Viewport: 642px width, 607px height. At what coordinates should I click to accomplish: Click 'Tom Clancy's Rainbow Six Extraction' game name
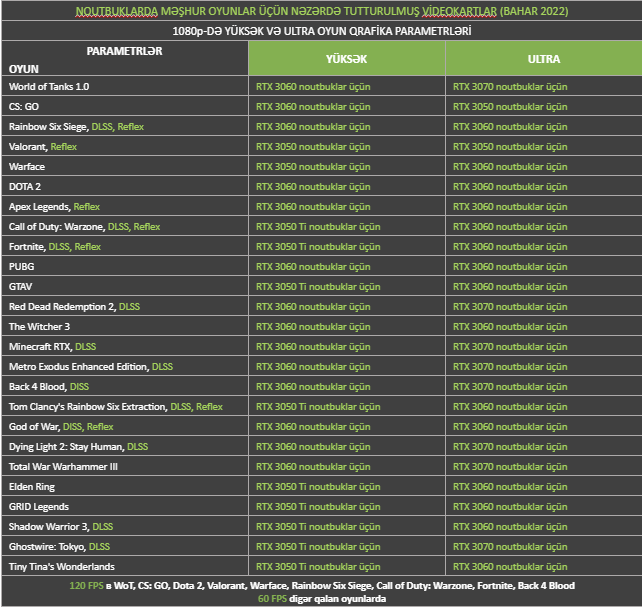click(x=88, y=407)
